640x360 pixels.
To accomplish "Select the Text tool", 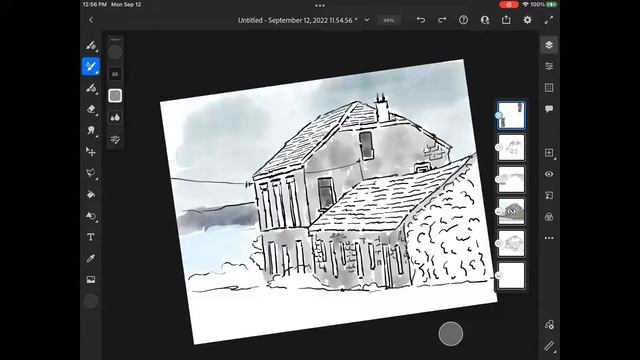I will pyautogui.click(x=91, y=237).
